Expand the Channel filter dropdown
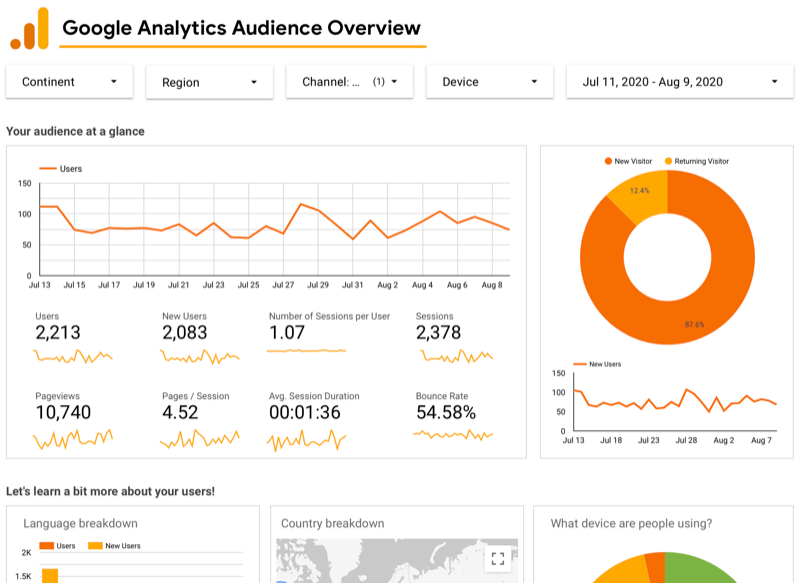800x583 pixels. [349, 82]
